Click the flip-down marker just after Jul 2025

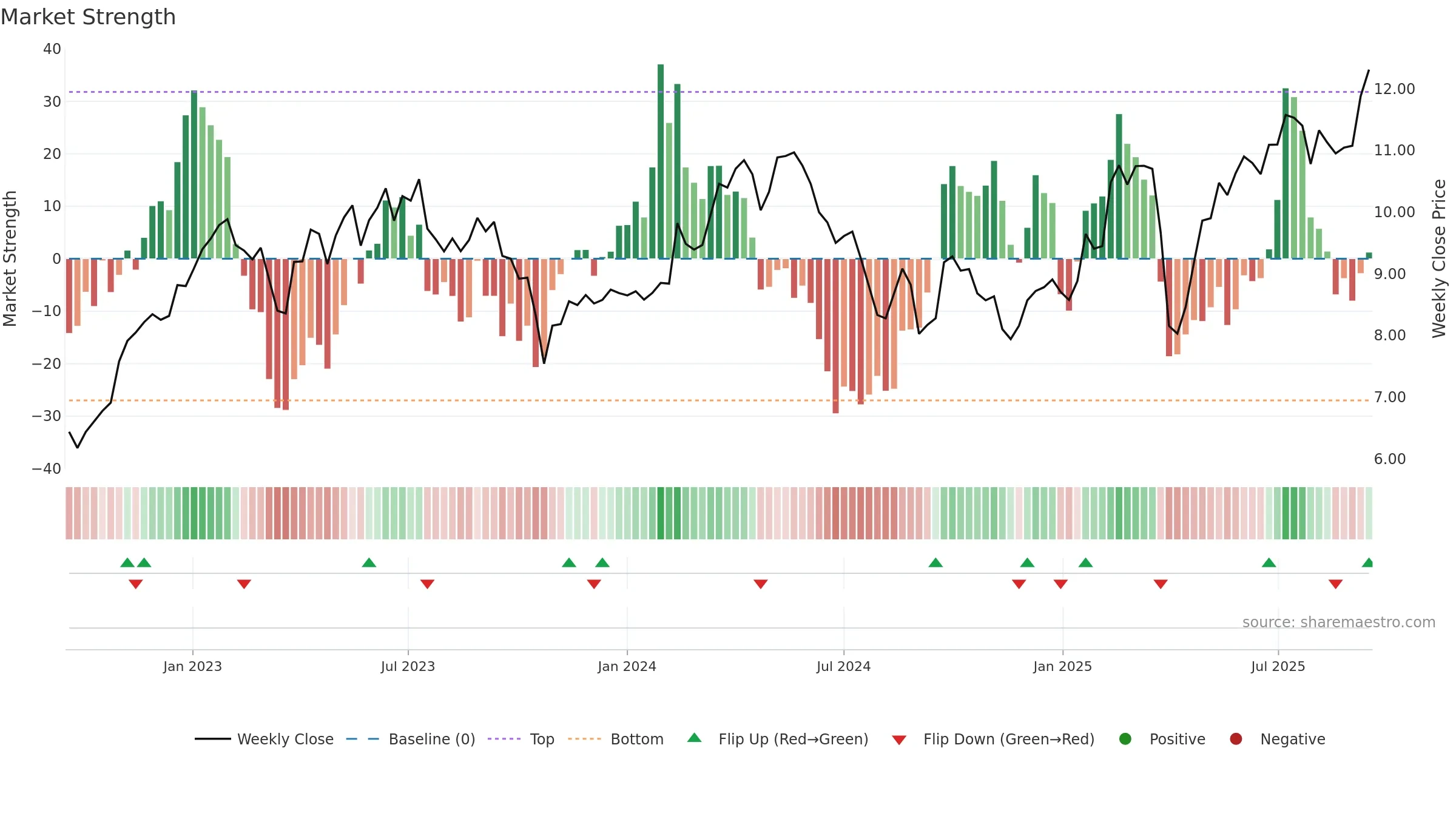(x=1335, y=584)
